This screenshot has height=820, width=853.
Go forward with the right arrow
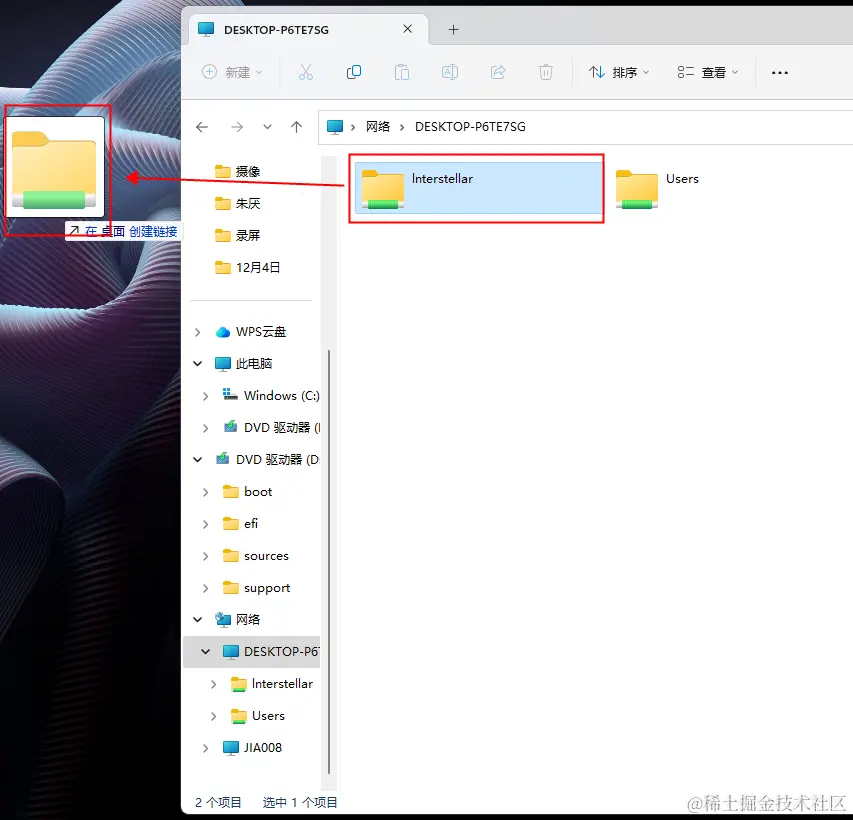pos(237,127)
